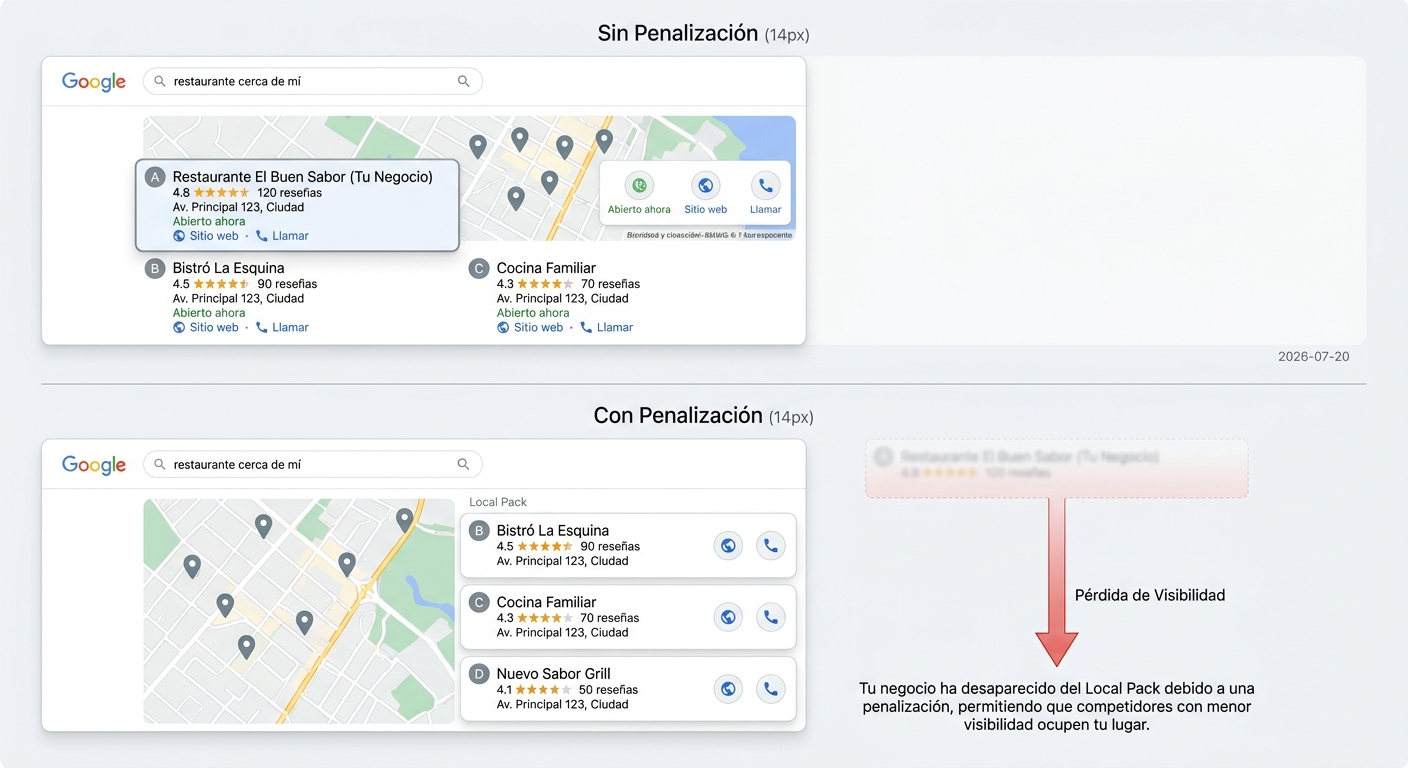Click Llamar link under Restaurante El Buen Sabor

click(x=282, y=236)
